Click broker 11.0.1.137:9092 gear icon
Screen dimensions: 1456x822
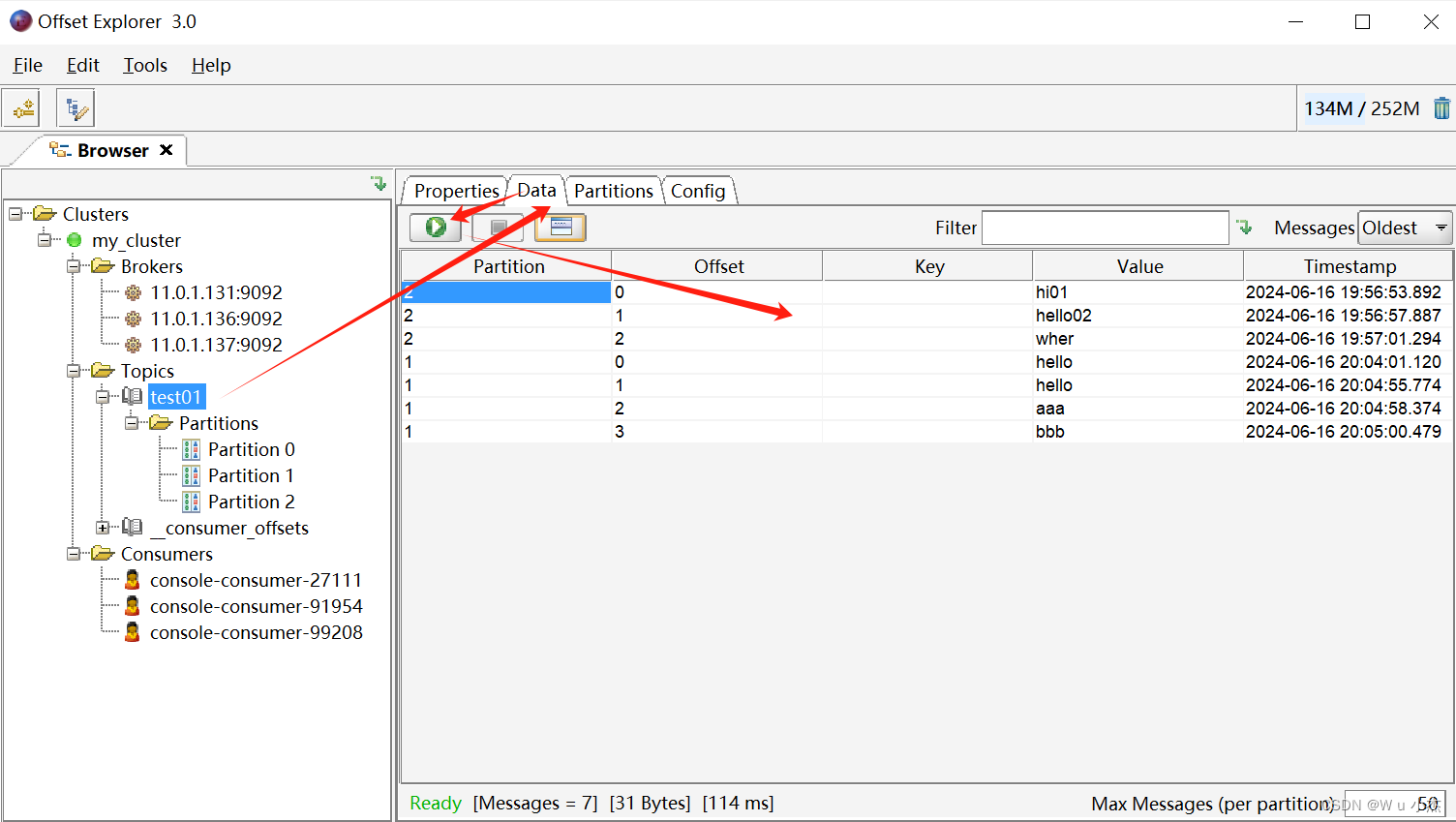[x=133, y=345]
